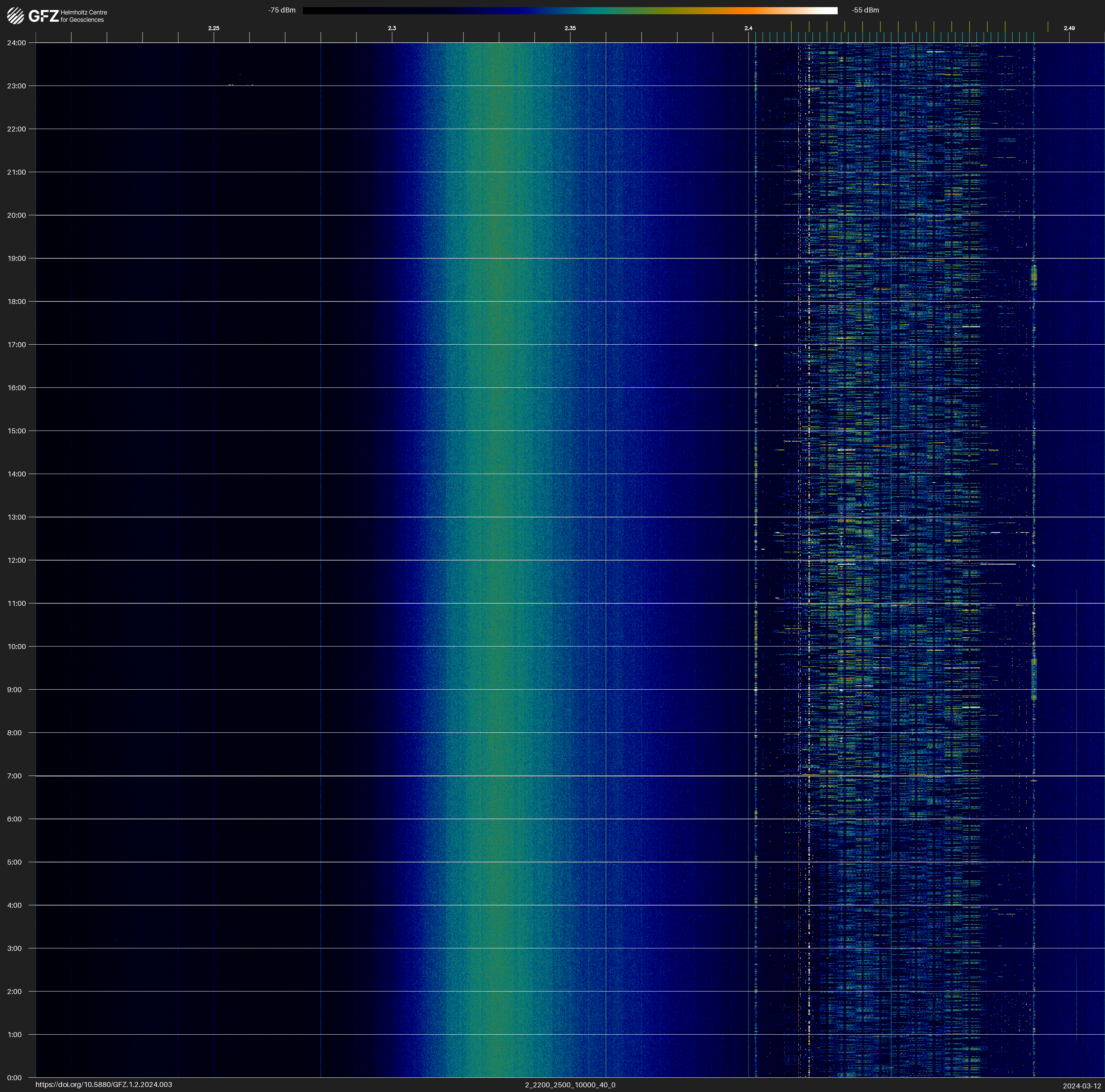Screen dimensions: 1105x1092
Task: Click the 24:00 time axis label
Action: click(17, 43)
